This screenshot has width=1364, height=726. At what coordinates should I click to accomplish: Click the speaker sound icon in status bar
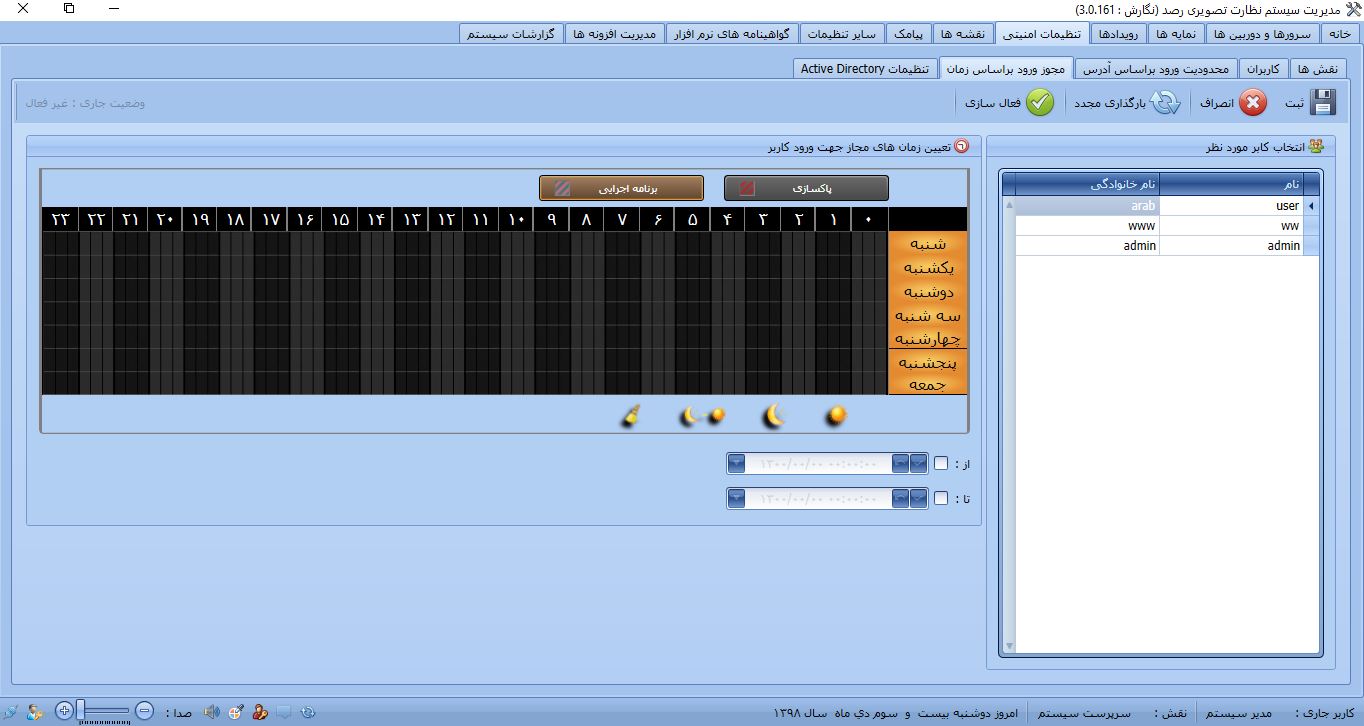point(211,712)
